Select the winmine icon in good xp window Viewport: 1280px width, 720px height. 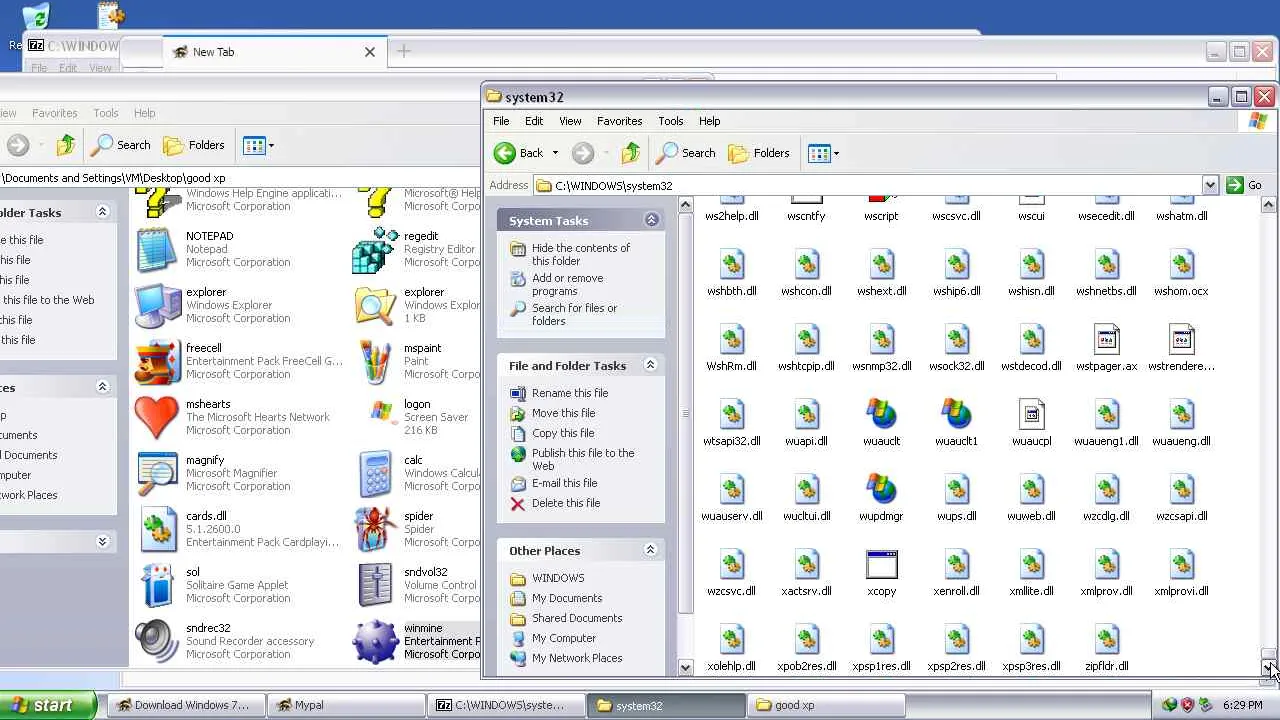[375, 642]
